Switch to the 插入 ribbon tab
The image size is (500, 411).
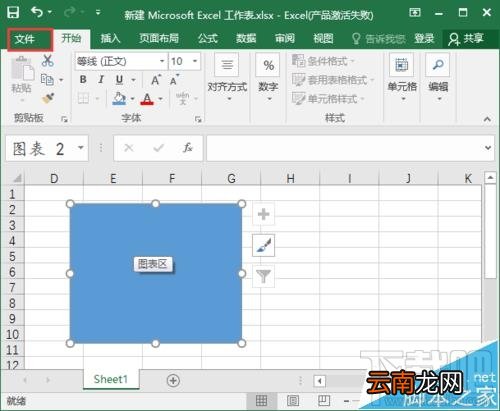[110, 39]
